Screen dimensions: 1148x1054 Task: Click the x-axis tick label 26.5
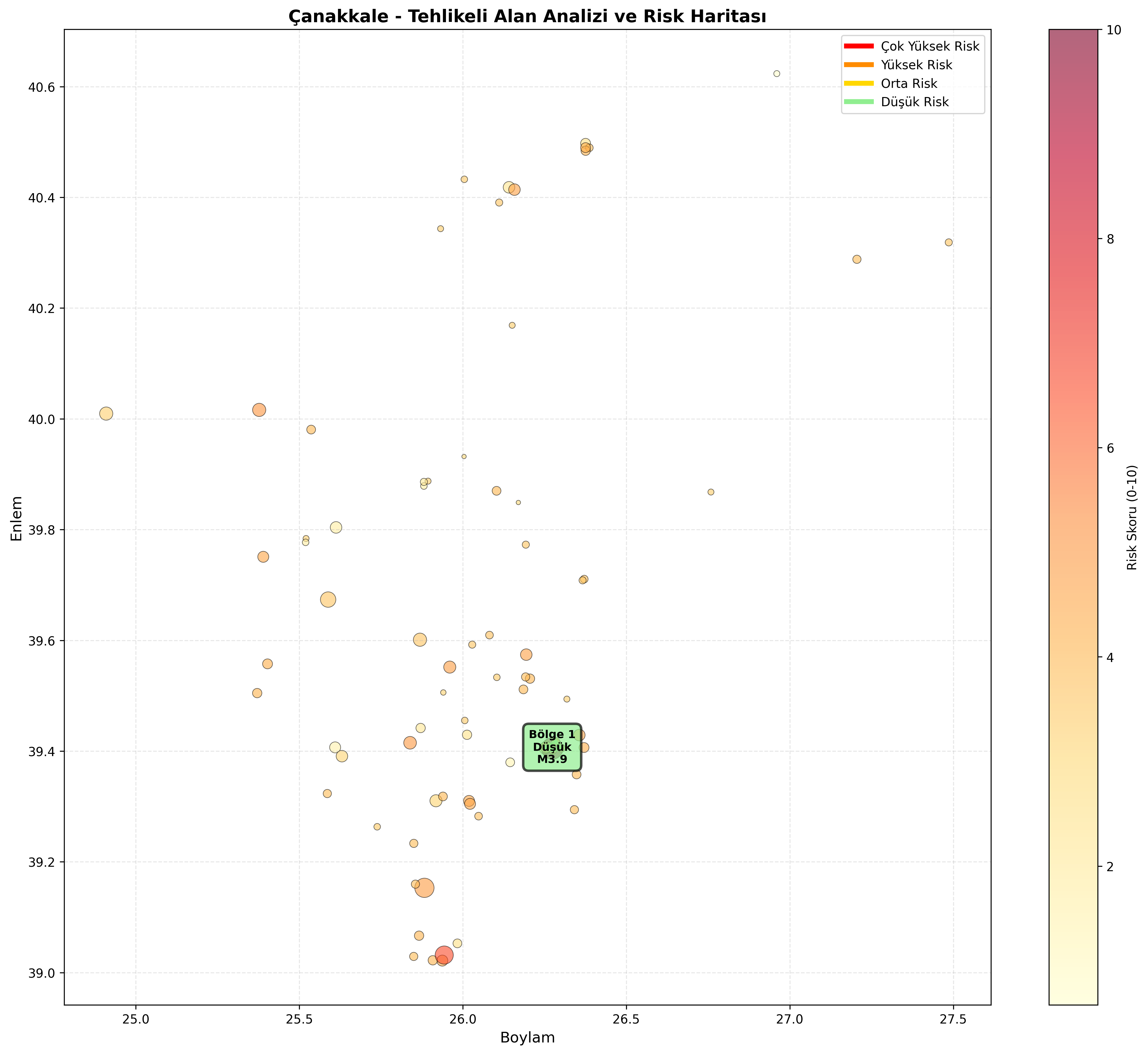click(x=626, y=1019)
